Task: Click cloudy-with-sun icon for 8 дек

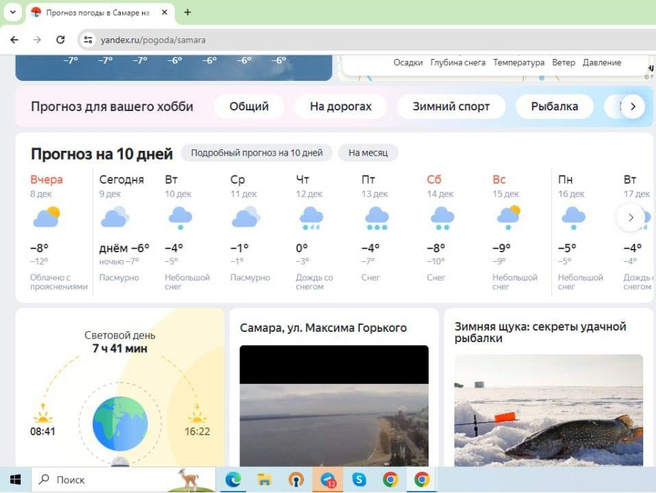Action: (x=46, y=217)
